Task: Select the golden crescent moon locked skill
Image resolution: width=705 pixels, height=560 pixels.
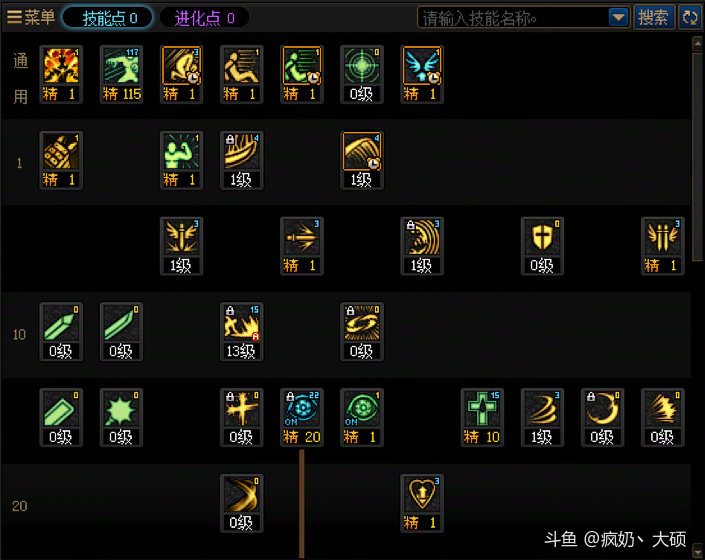Action: 602,417
